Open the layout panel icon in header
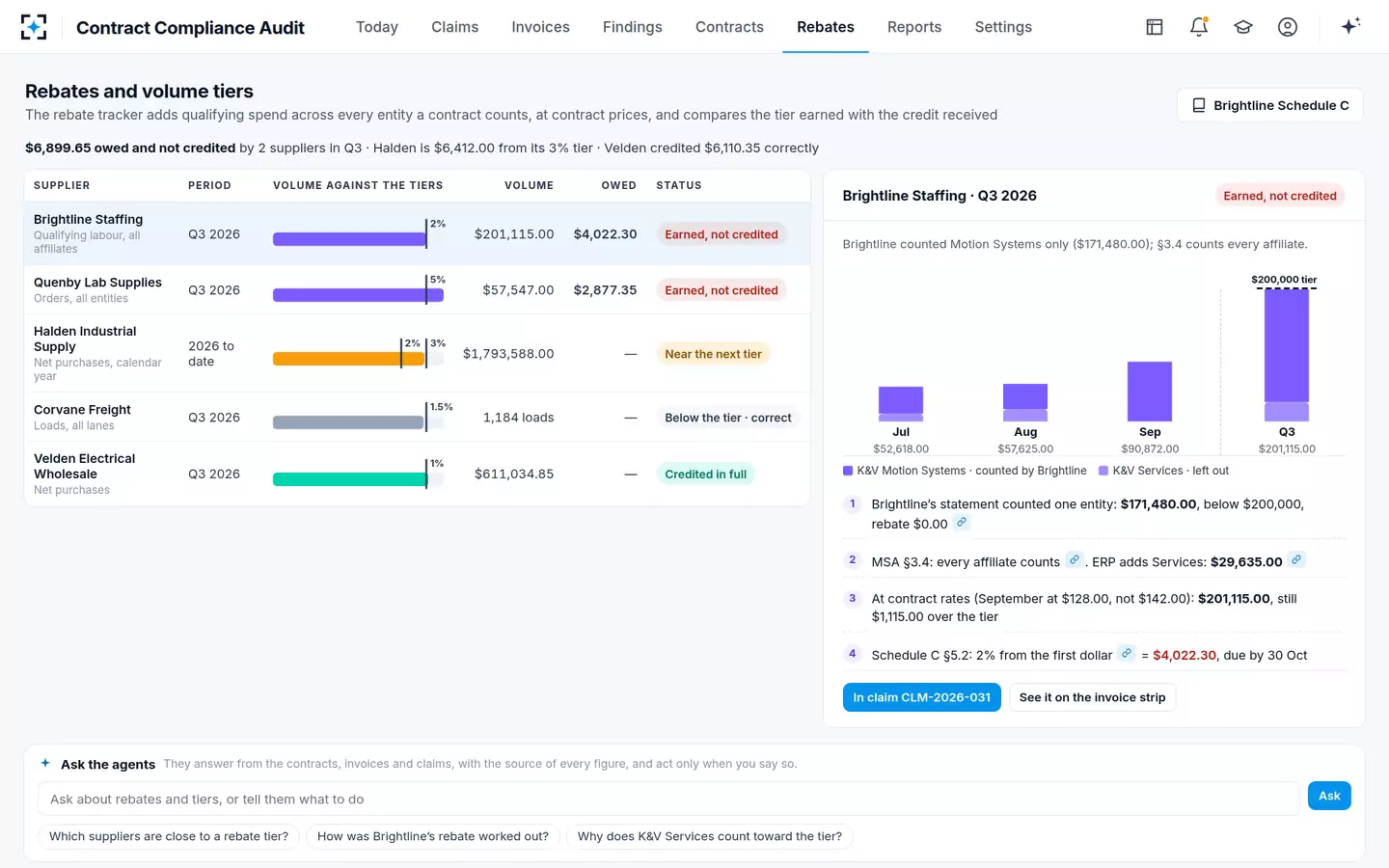This screenshot has height=868, width=1389. pos(1155,27)
